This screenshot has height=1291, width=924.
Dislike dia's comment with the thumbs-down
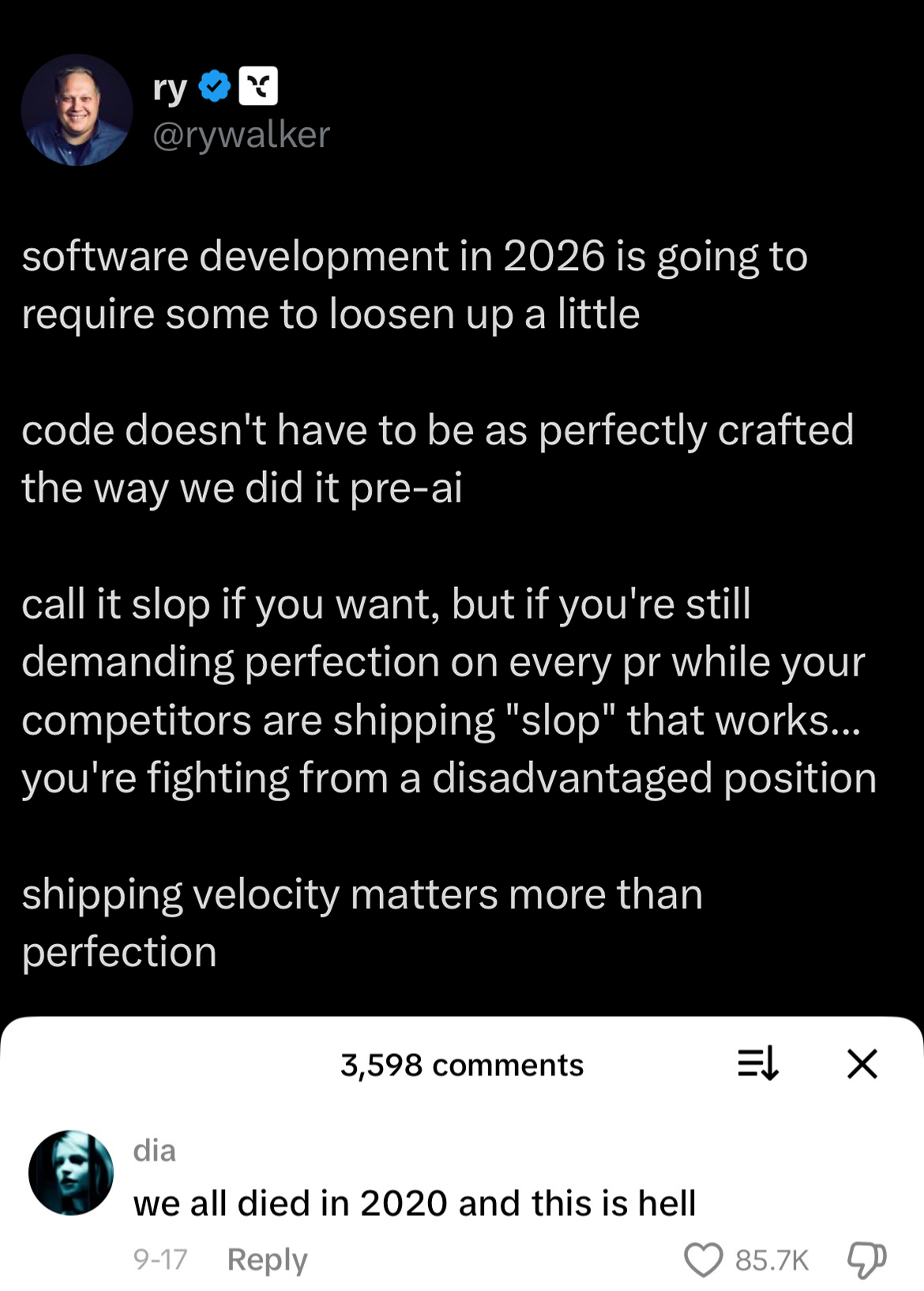click(866, 1260)
